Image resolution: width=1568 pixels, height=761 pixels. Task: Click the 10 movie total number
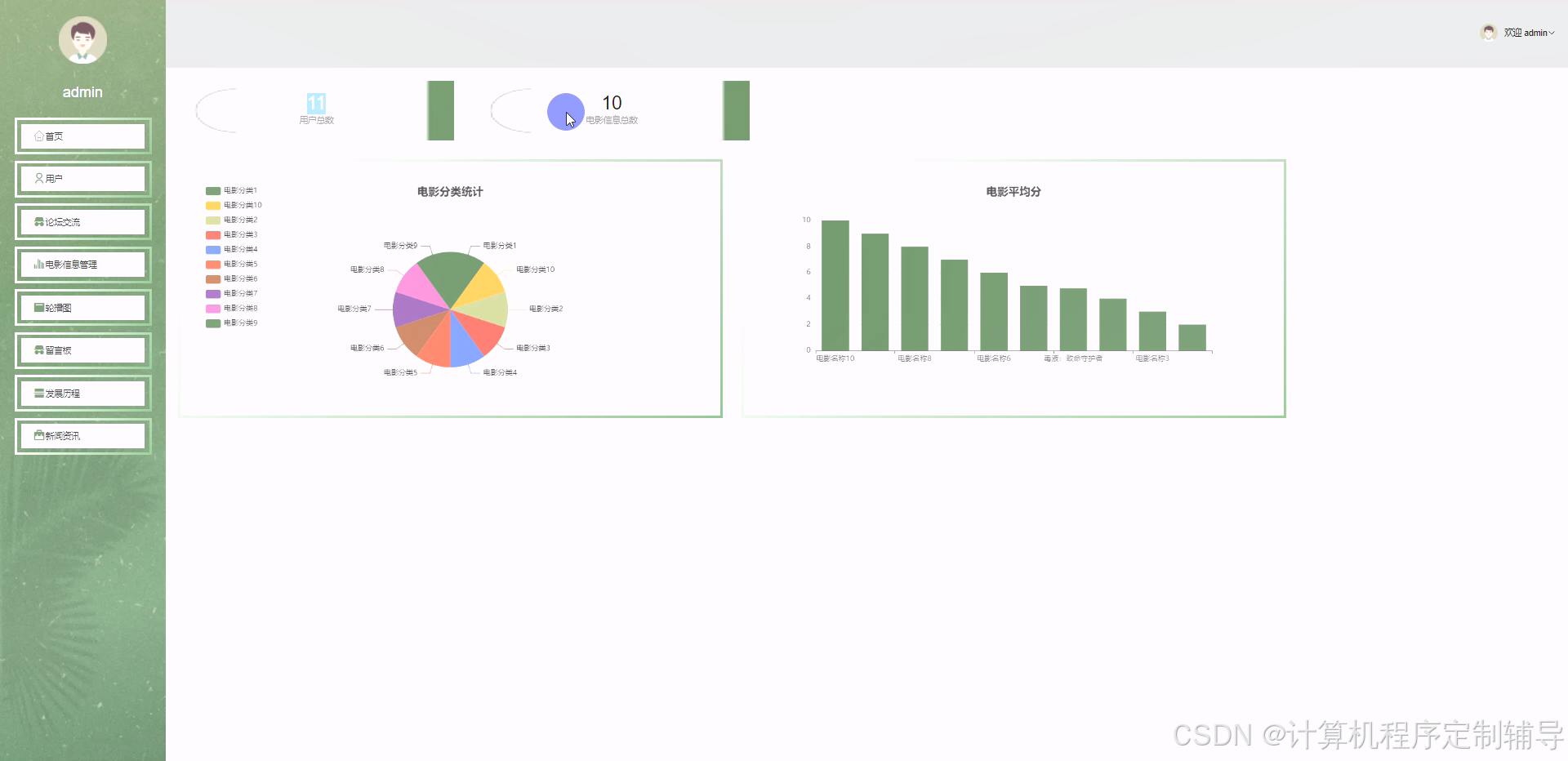pos(612,103)
